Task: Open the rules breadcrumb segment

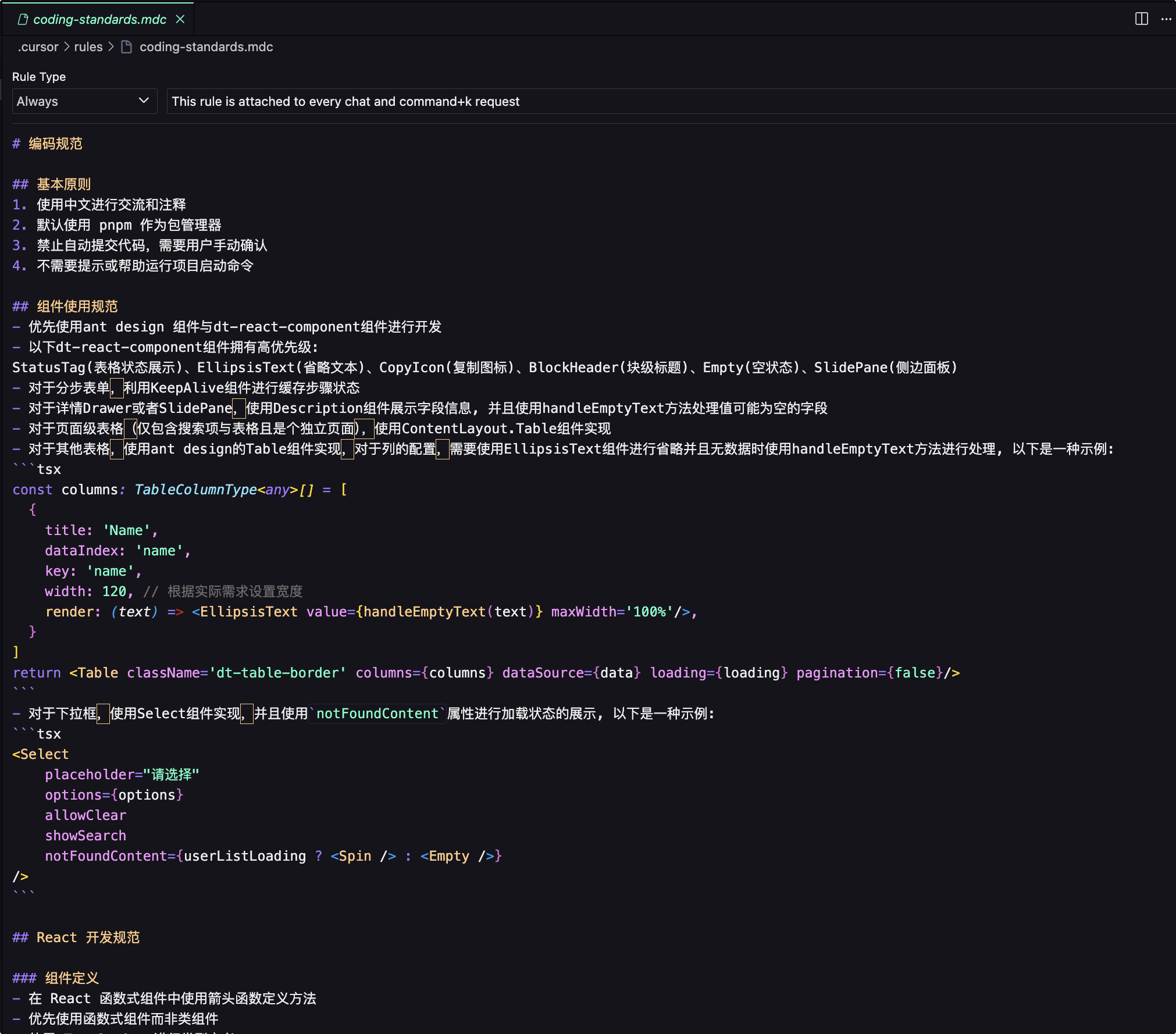Action: click(x=88, y=47)
